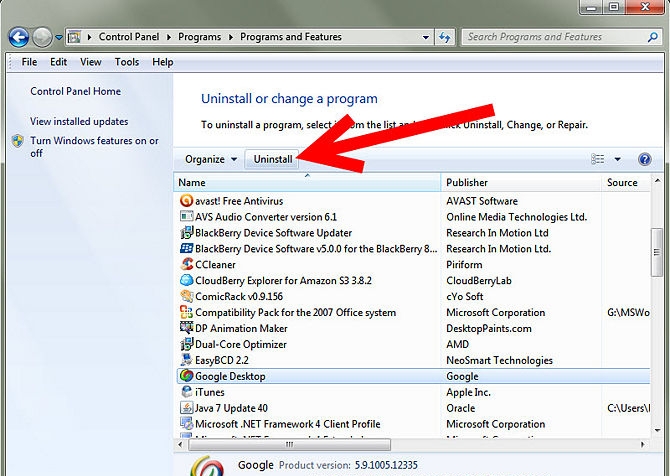Click the Java 7 Update 40 icon
Viewport: 670px width, 476px height.
(186, 408)
